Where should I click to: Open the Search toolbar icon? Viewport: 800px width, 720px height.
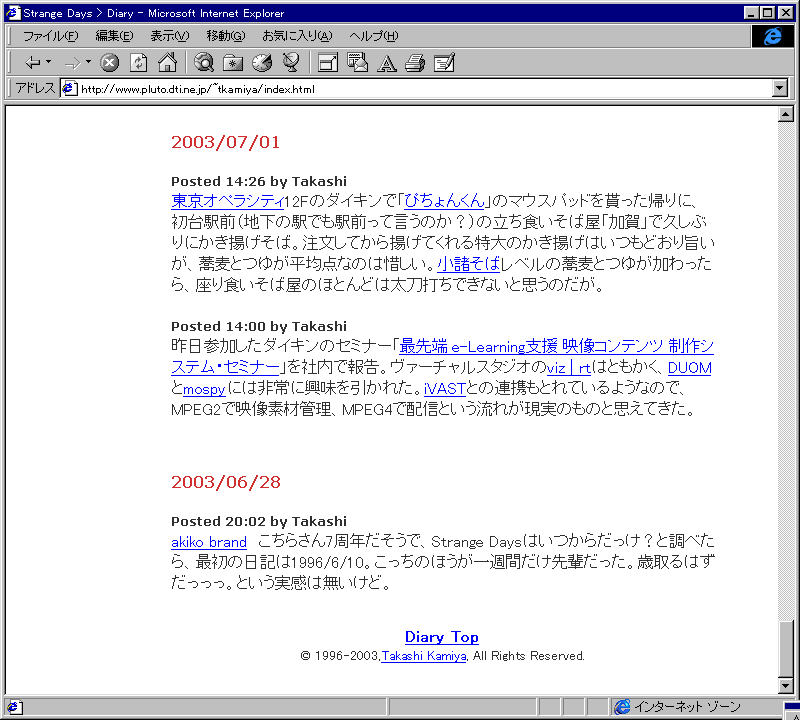(x=204, y=63)
